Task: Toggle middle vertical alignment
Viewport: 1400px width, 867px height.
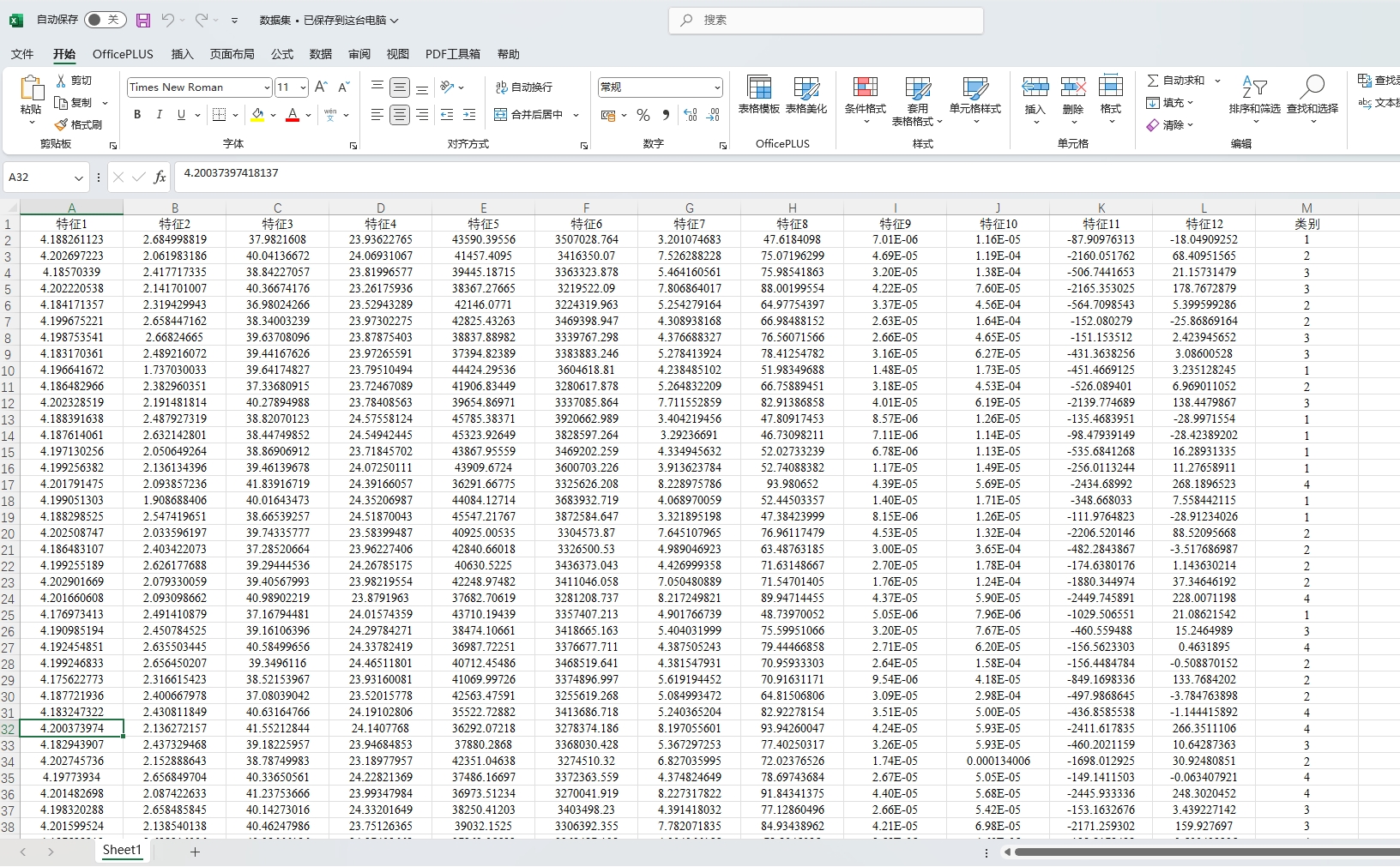Action: tap(400, 87)
